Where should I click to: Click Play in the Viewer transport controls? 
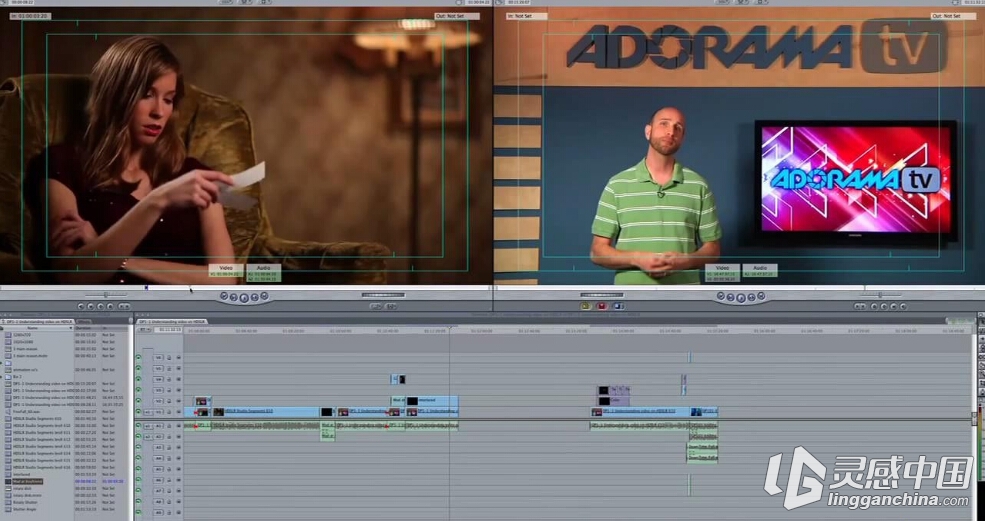[244, 297]
